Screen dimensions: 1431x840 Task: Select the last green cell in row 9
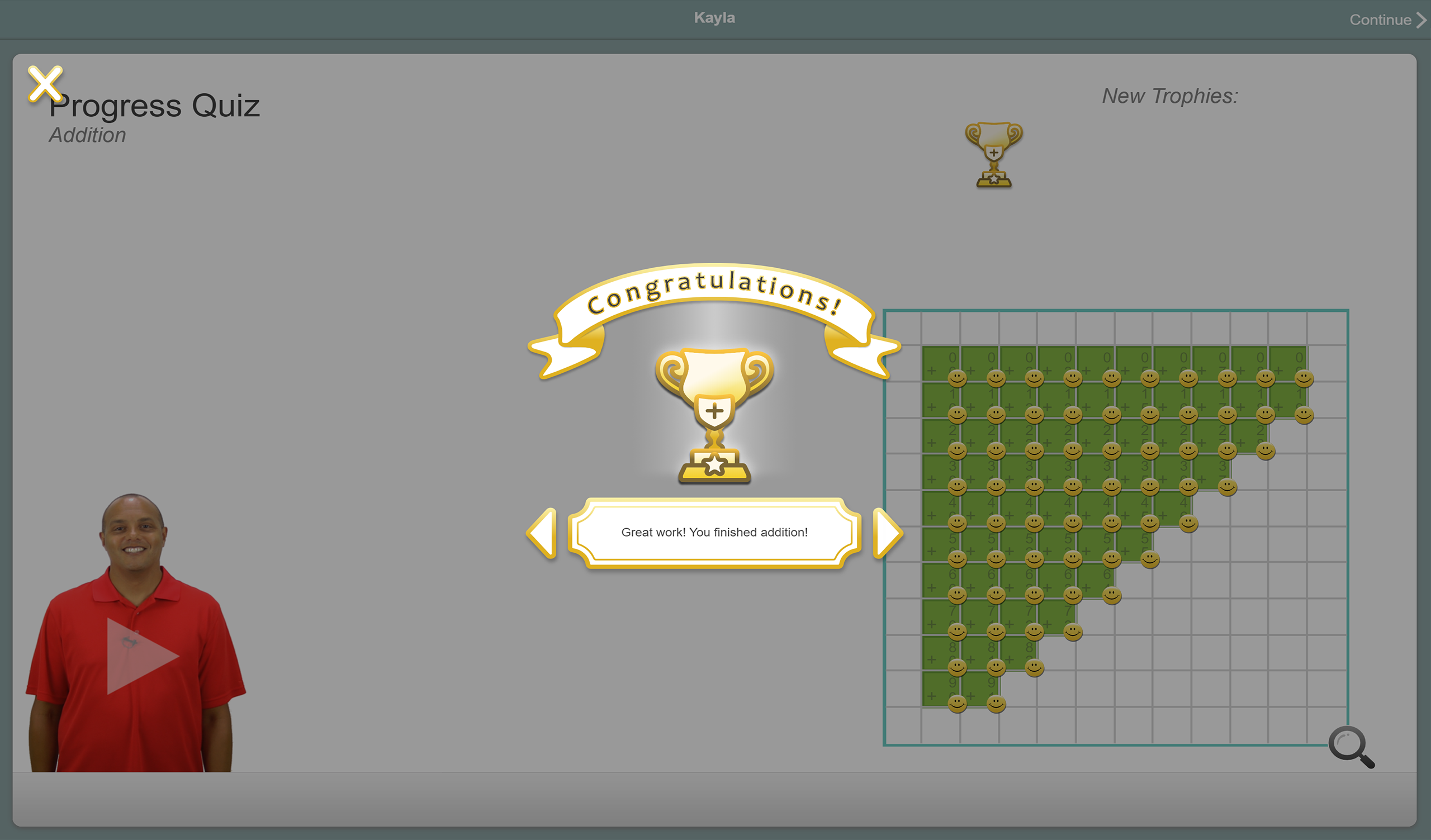[x=979, y=688]
